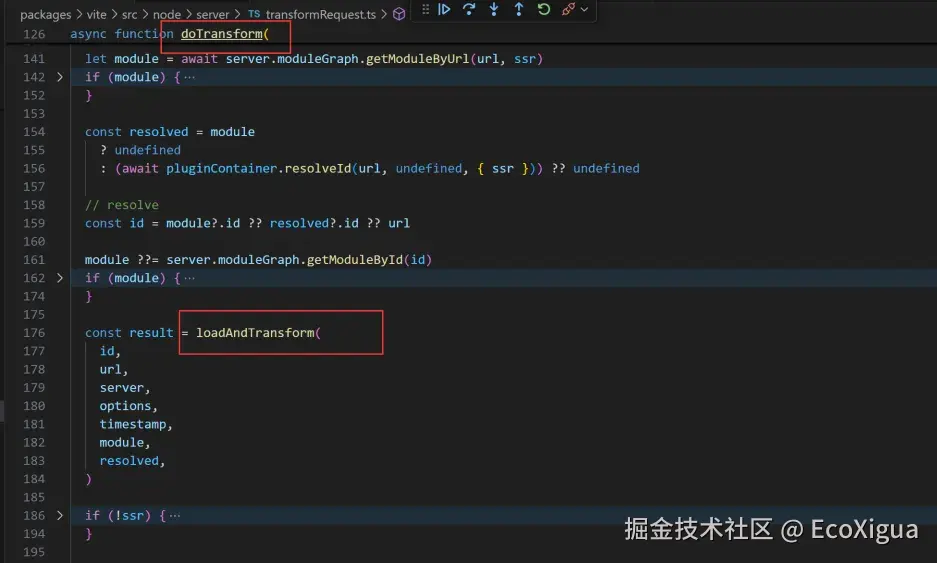This screenshot has width=937, height=563.
Task: Click the 'server,' argument on line 179
Action: tap(125, 387)
